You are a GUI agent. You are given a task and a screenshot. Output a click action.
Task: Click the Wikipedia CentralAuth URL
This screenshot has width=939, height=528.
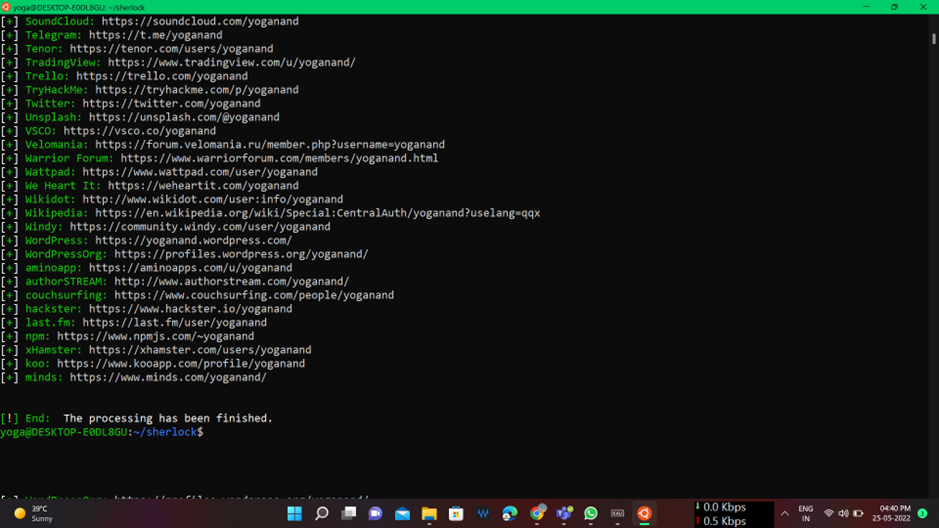317,213
